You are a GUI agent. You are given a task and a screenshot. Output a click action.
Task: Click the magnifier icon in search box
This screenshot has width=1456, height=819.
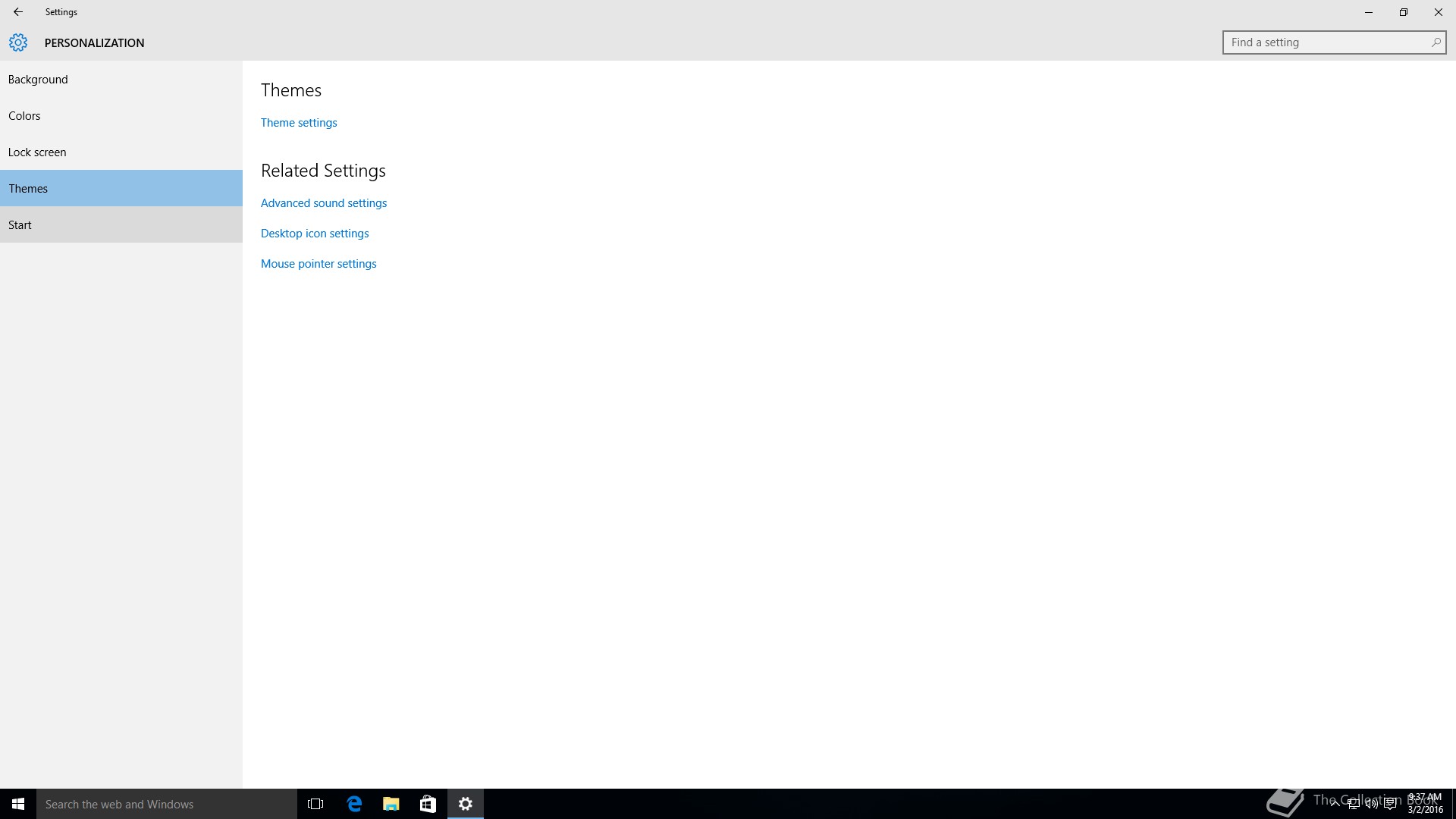[x=1436, y=42]
